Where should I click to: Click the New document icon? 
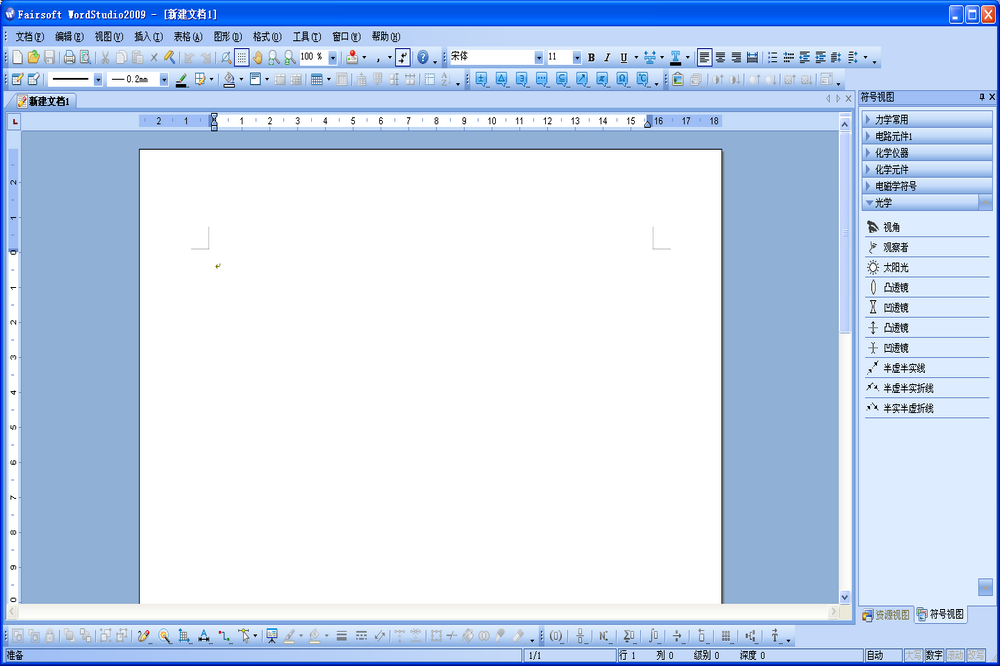[x=16, y=58]
